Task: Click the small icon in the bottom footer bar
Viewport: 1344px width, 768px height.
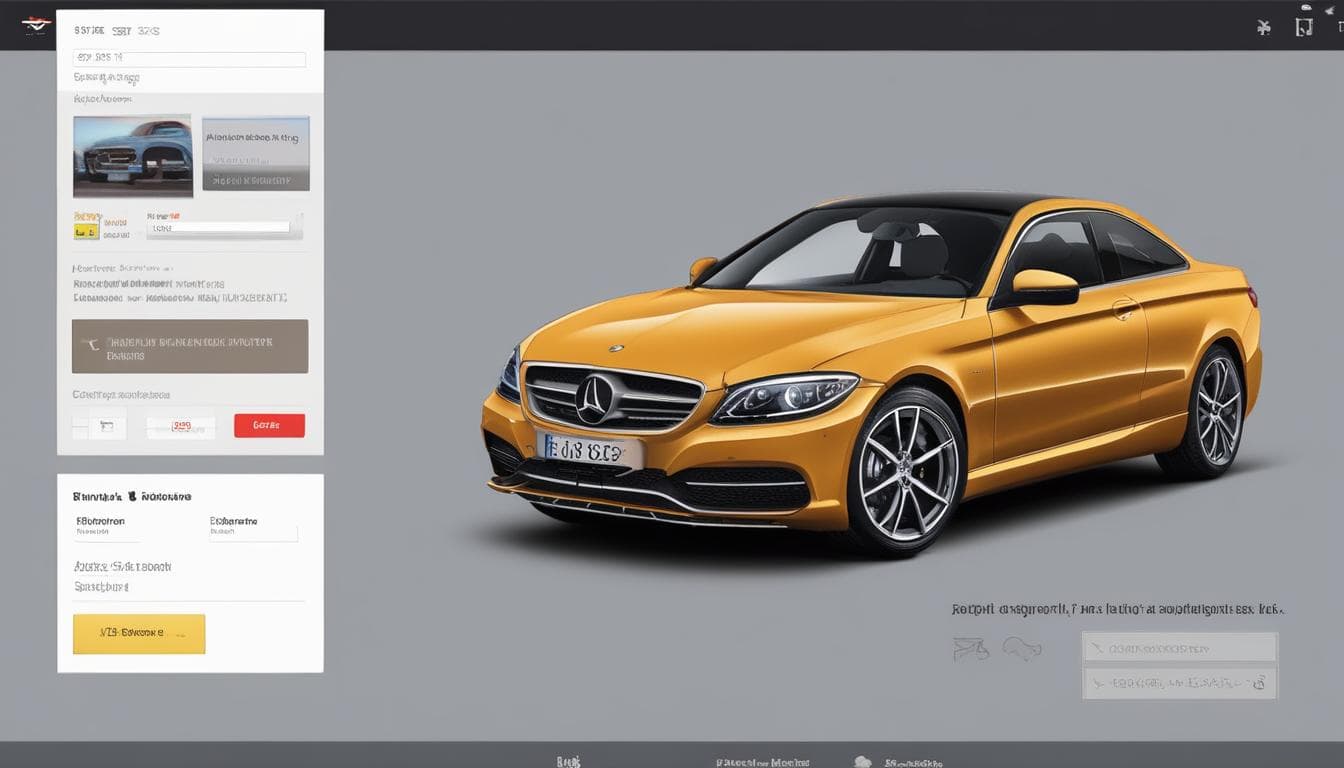Action: coord(862,761)
